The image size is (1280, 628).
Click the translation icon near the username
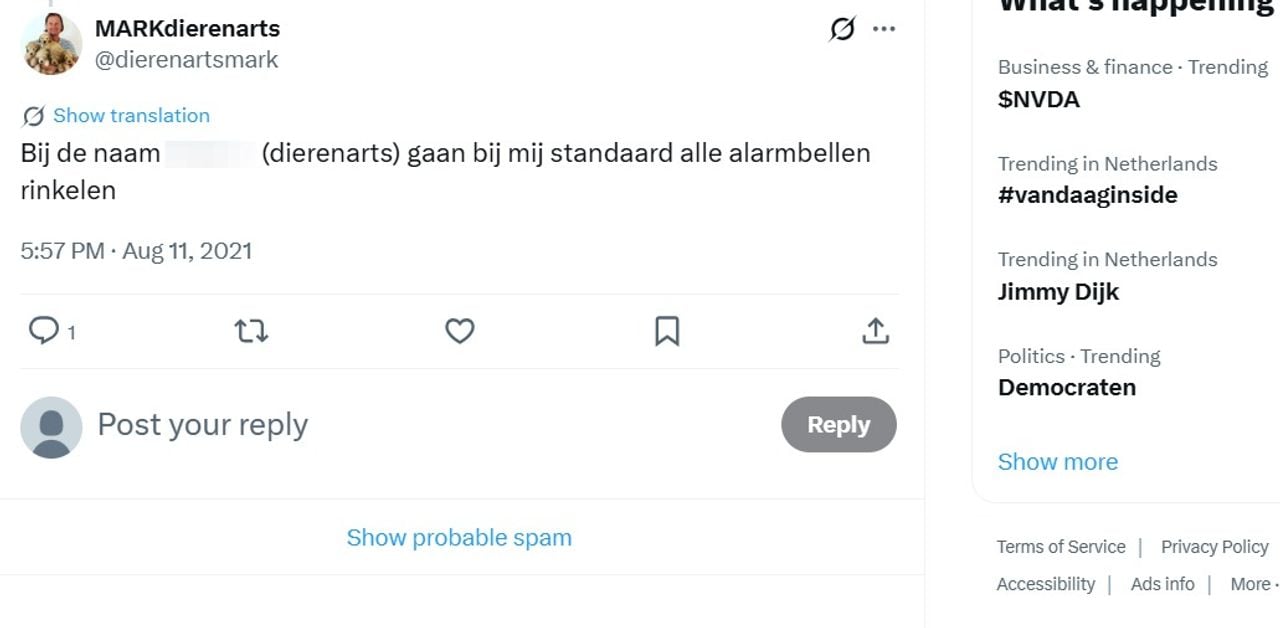pos(838,29)
